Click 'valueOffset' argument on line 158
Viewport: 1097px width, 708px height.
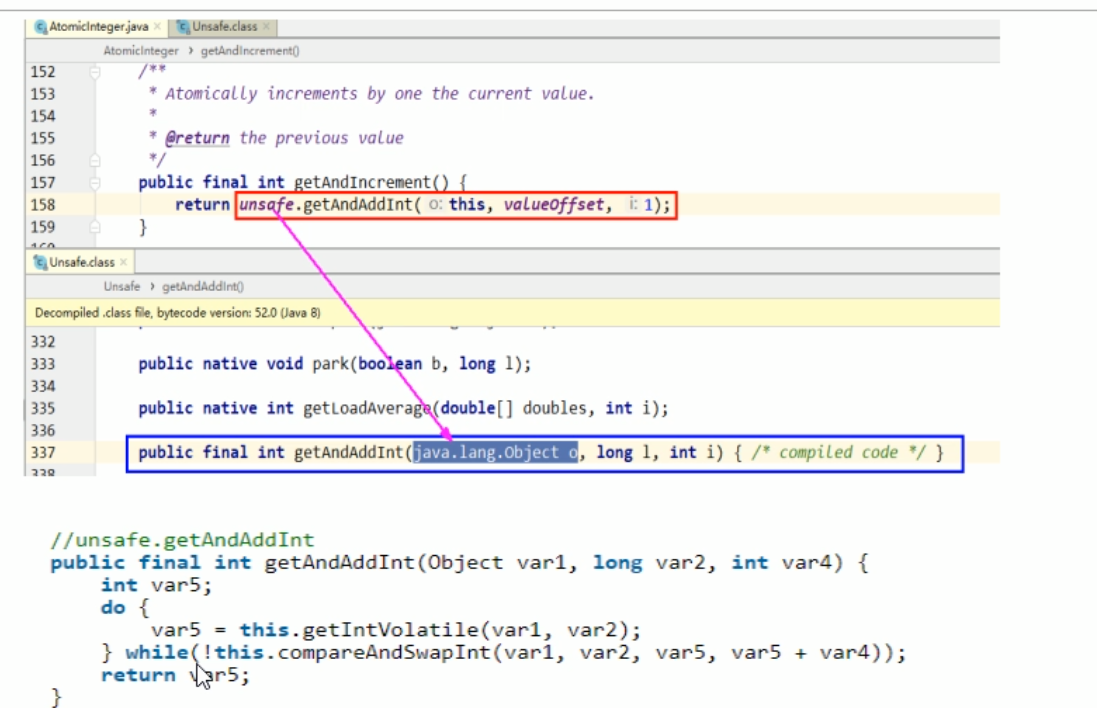pos(553,204)
